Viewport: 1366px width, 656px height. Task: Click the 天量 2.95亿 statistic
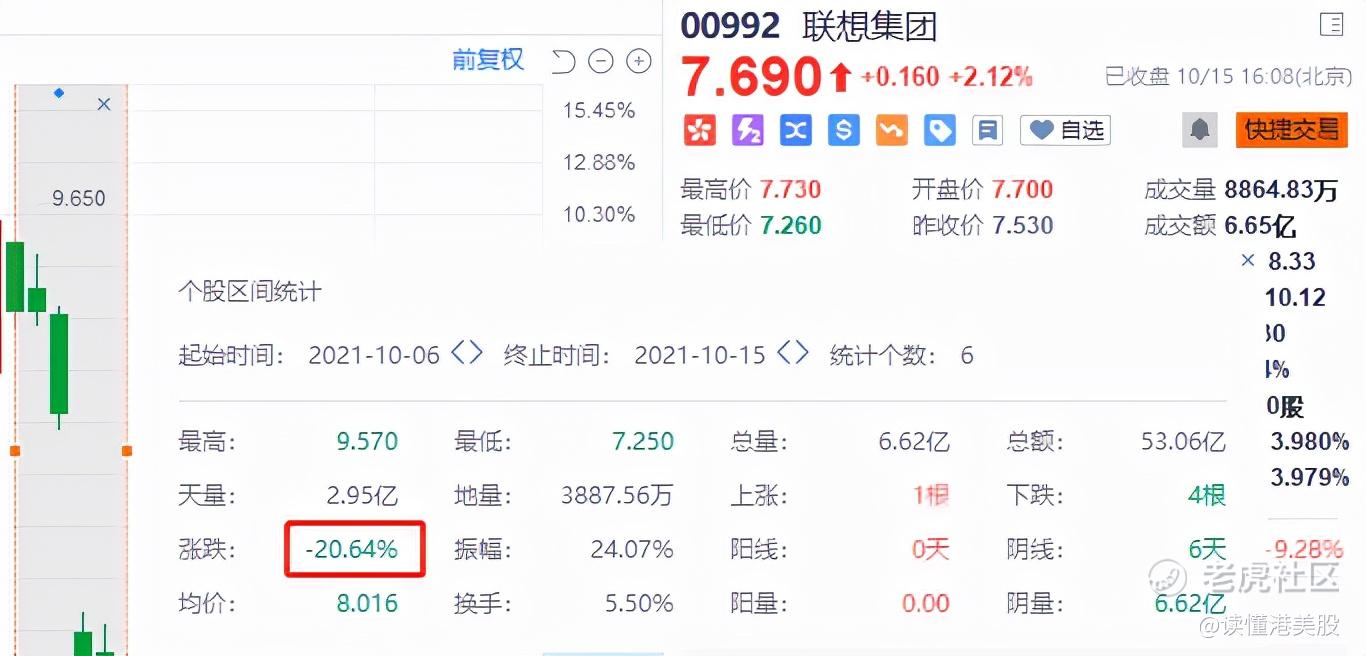click(x=362, y=495)
